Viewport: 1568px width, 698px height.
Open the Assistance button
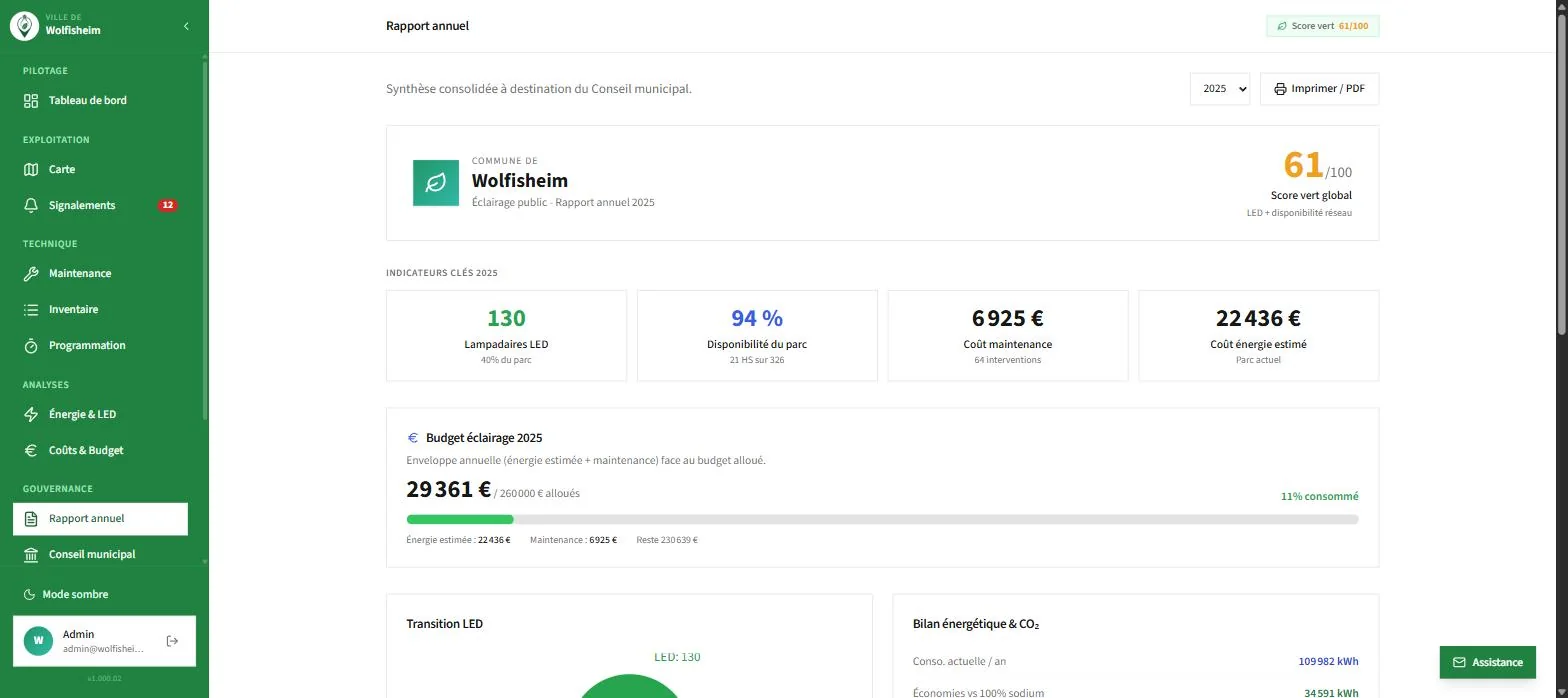coord(1487,662)
